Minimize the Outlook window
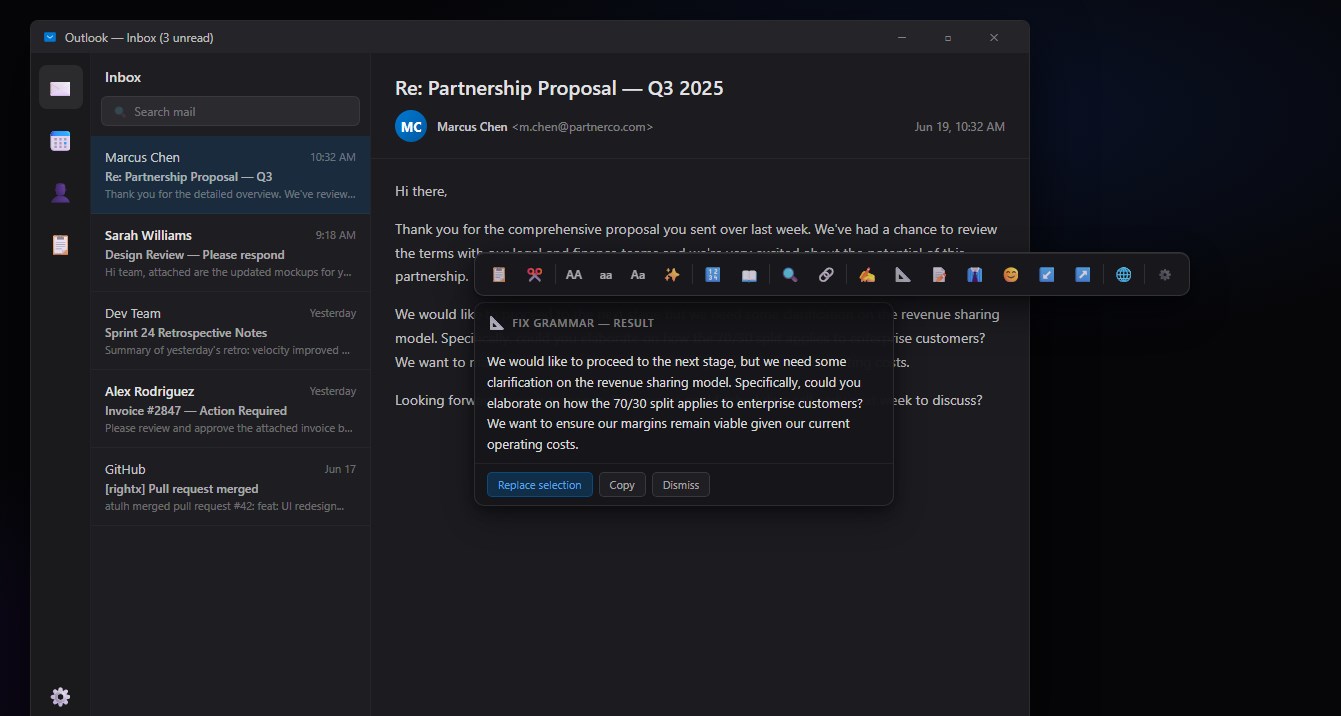This screenshot has height=716, width=1341. [902, 38]
